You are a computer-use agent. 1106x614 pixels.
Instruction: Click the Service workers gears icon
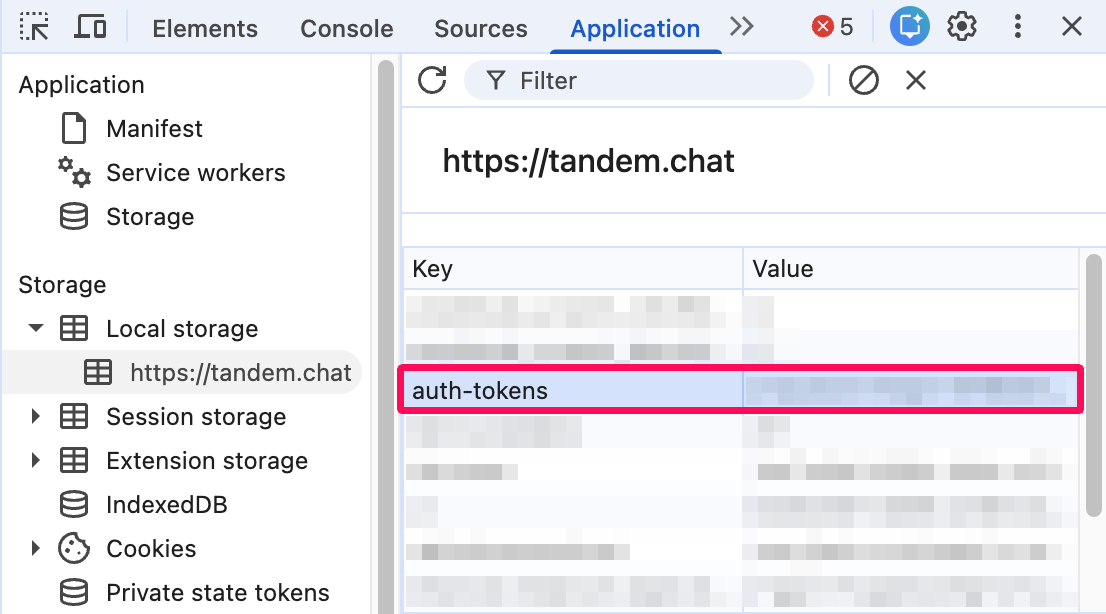[x=74, y=172]
